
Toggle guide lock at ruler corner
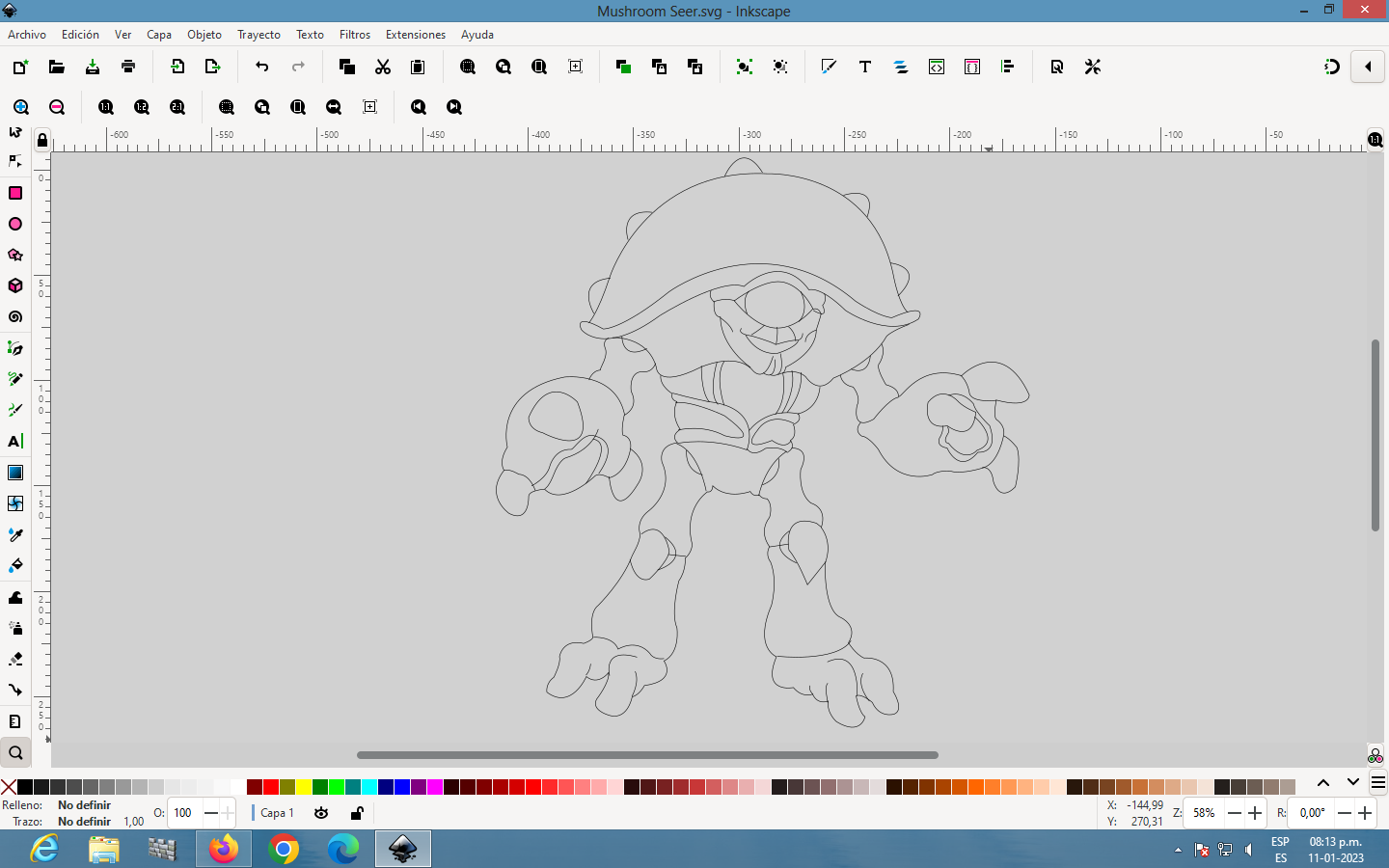[x=41, y=141]
